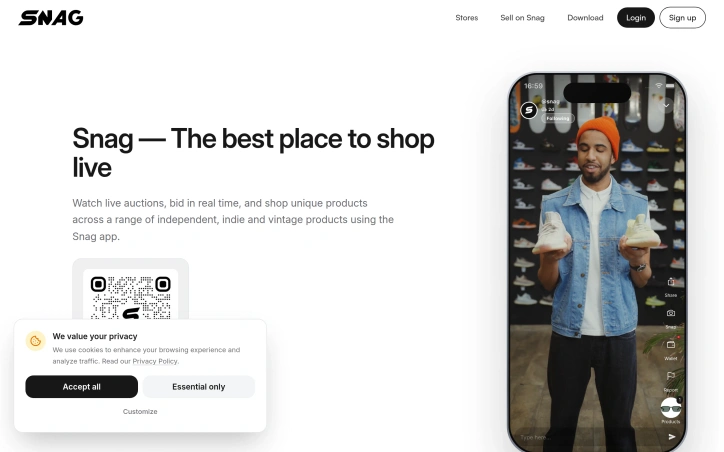
Task: Toggle the Following button on stream
Action: (x=558, y=118)
